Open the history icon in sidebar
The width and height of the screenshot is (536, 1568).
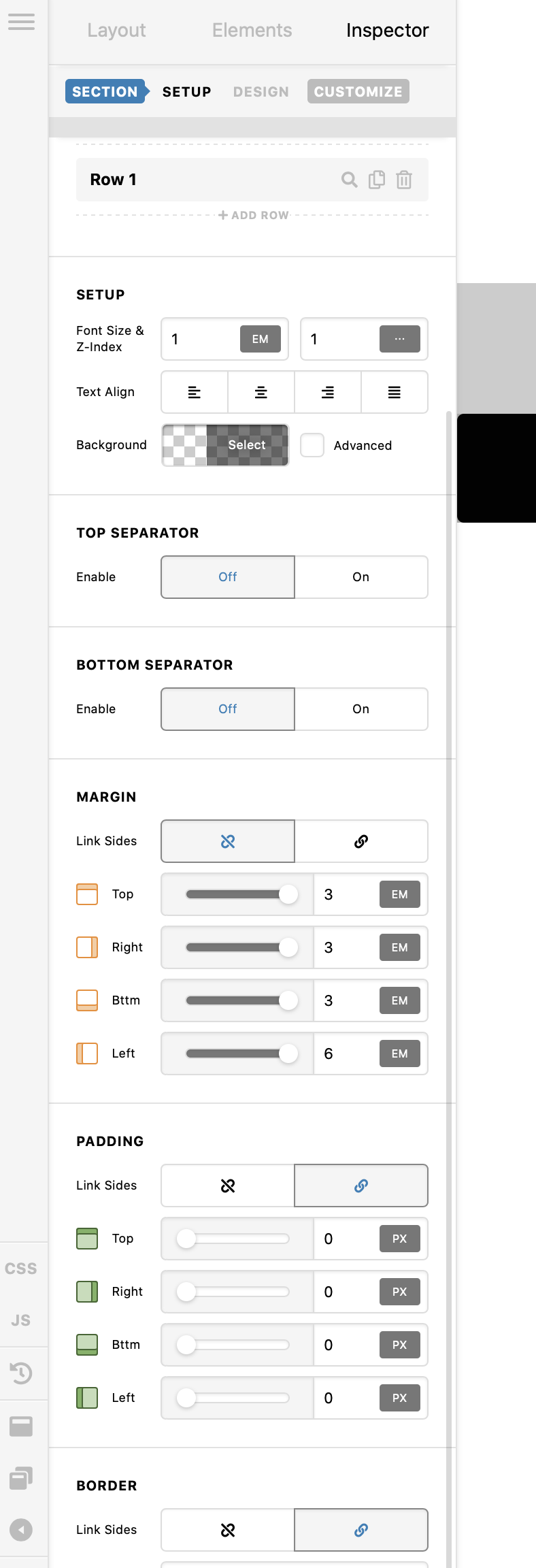pos(21,1373)
